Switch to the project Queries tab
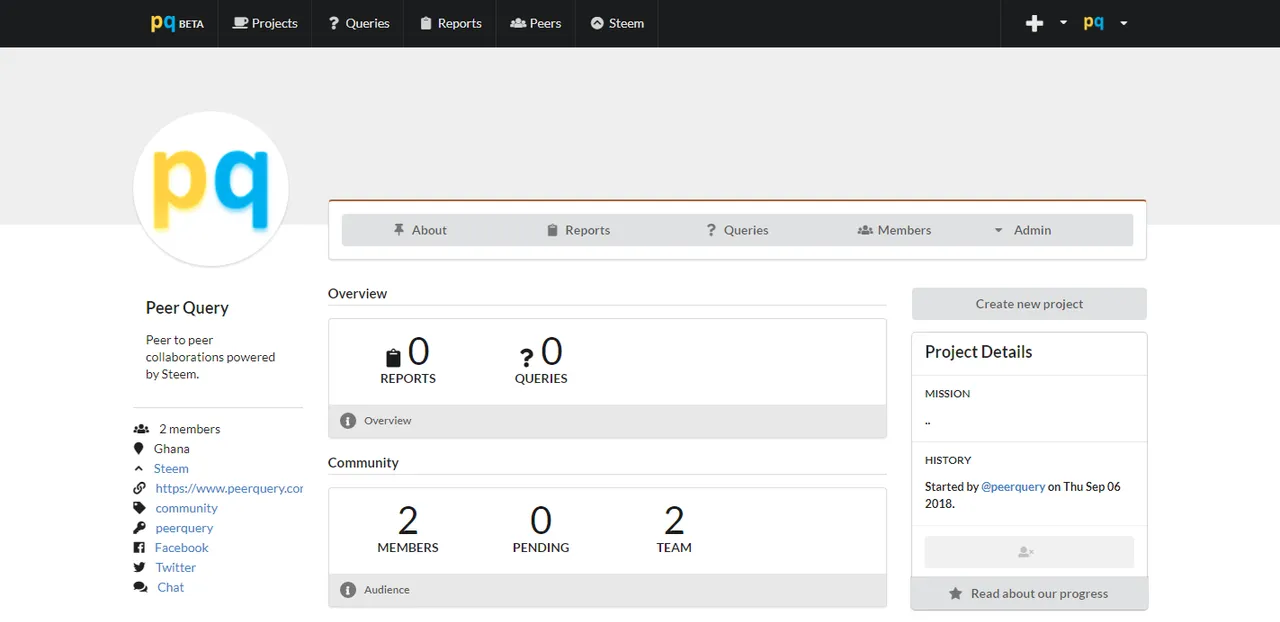This screenshot has width=1280, height=622. coord(737,230)
